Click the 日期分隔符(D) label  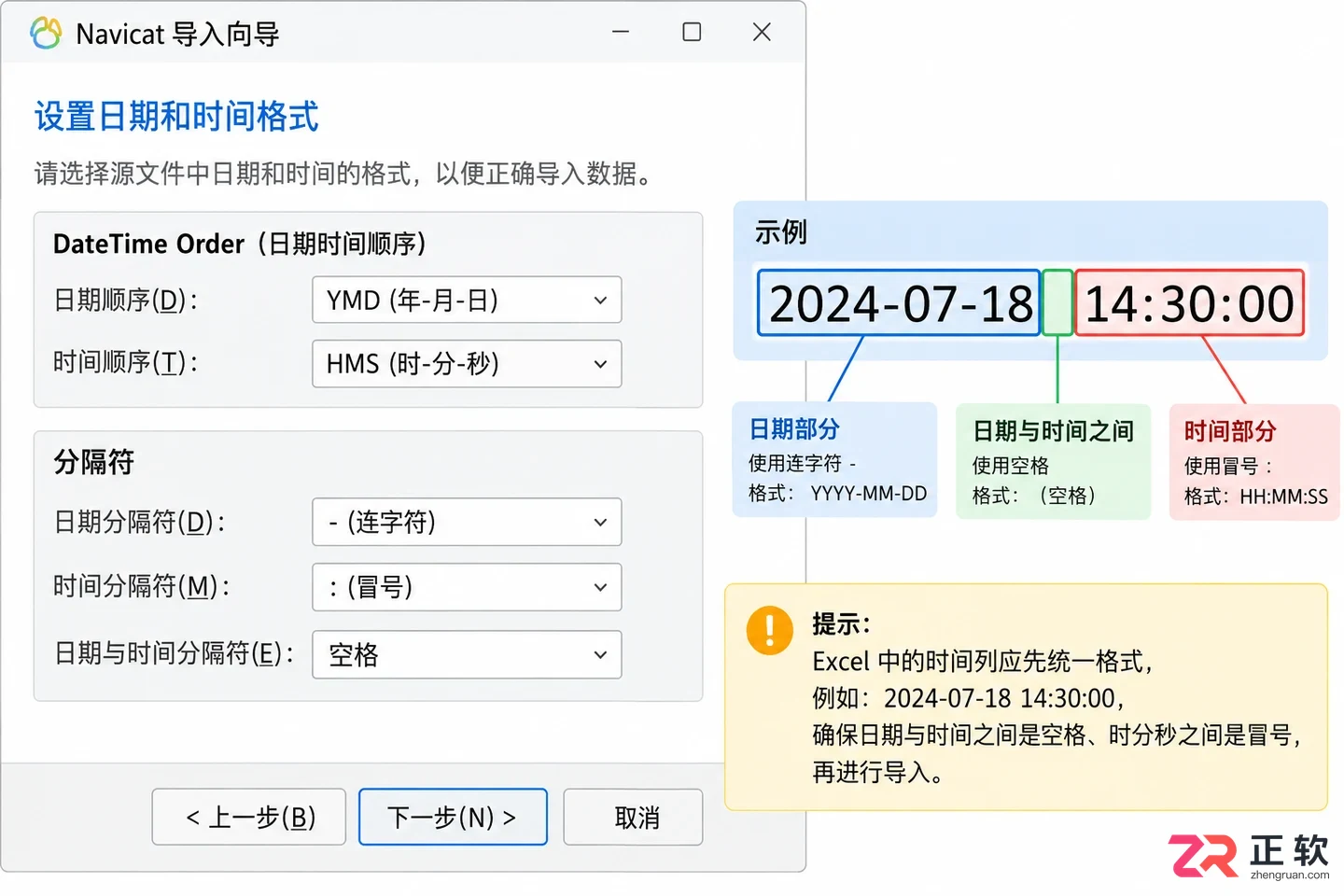[139, 522]
